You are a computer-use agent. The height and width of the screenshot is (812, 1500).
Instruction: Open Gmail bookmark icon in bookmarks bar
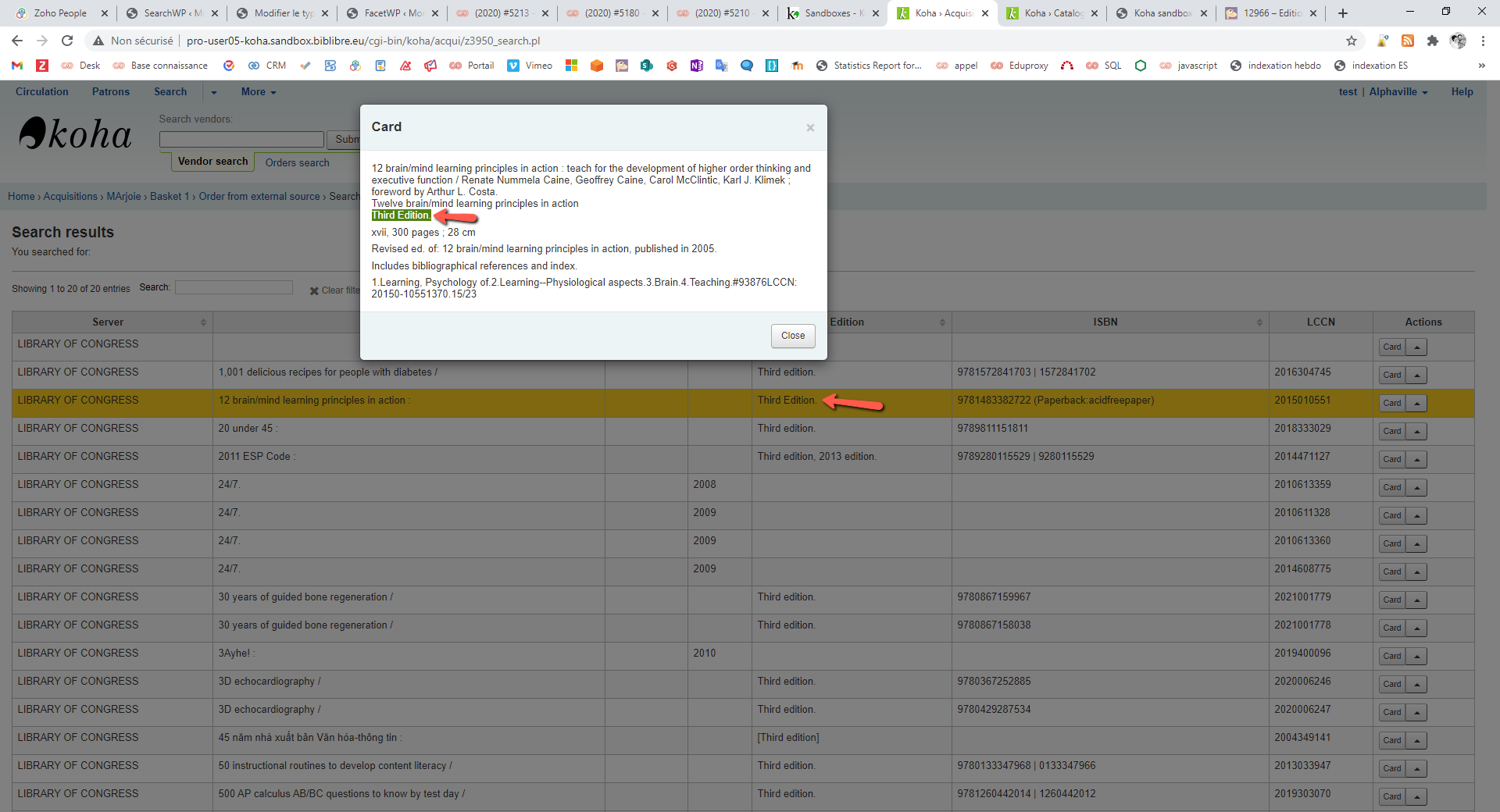pos(17,66)
